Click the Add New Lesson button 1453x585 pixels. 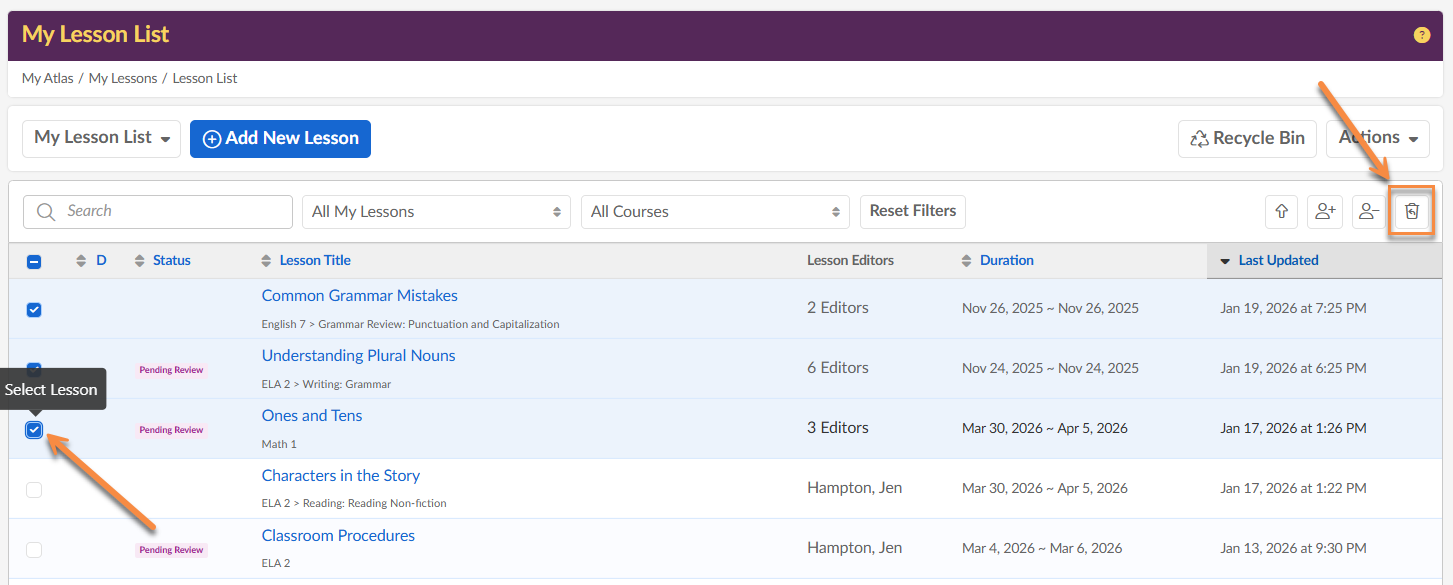tap(280, 139)
